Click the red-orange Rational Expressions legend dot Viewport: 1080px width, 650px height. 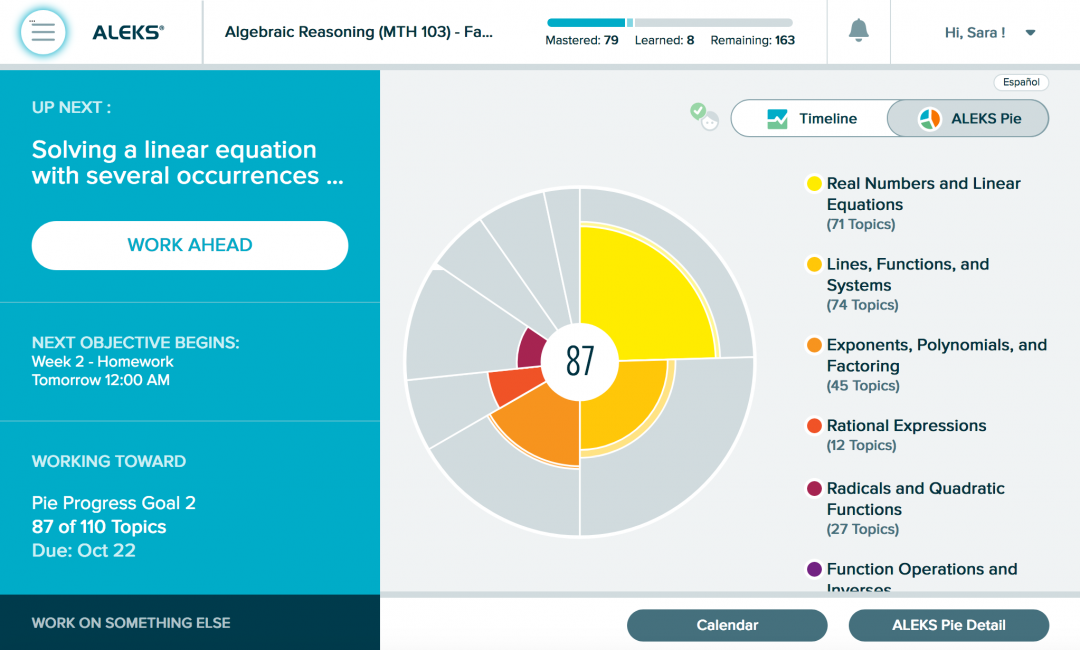814,426
